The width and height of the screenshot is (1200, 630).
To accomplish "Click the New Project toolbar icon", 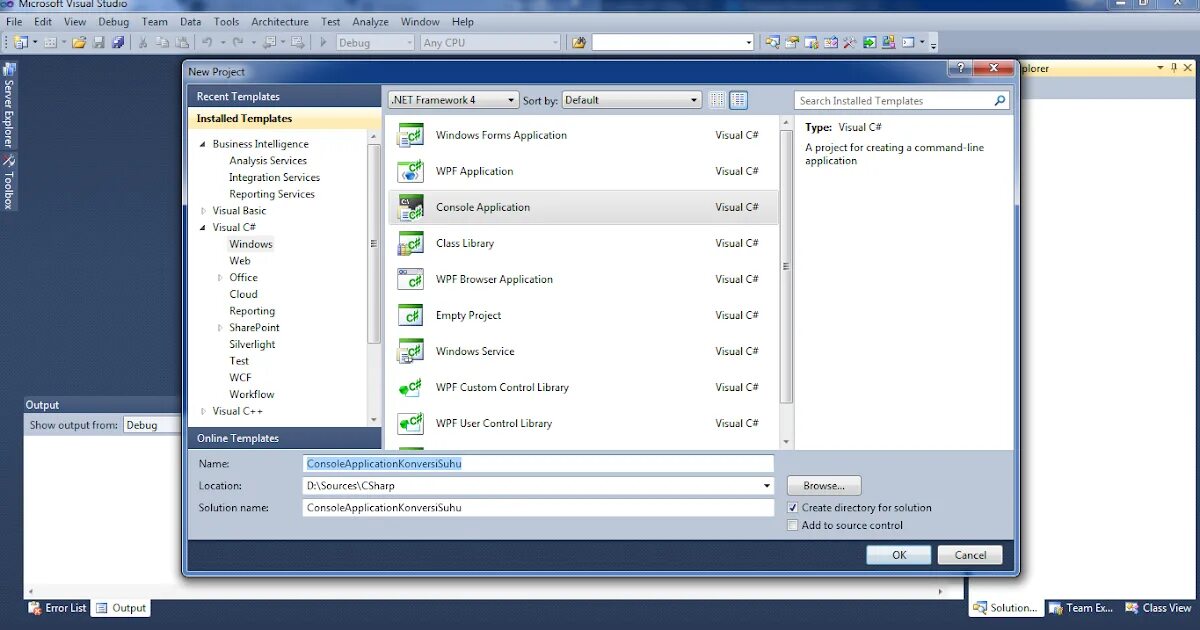I will (21, 42).
